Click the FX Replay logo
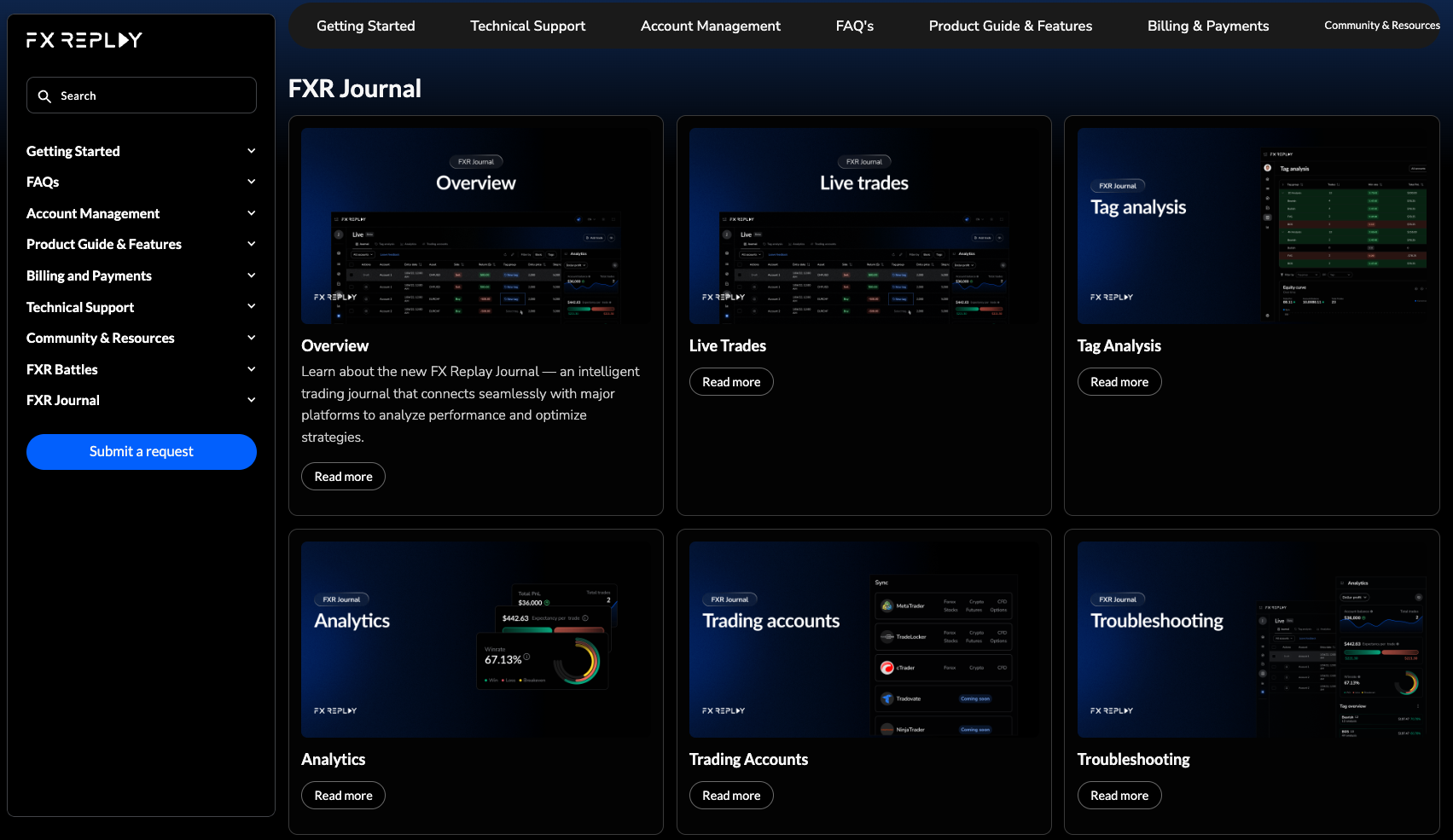1453x840 pixels. pyautogui.click(x=84, y=40)
